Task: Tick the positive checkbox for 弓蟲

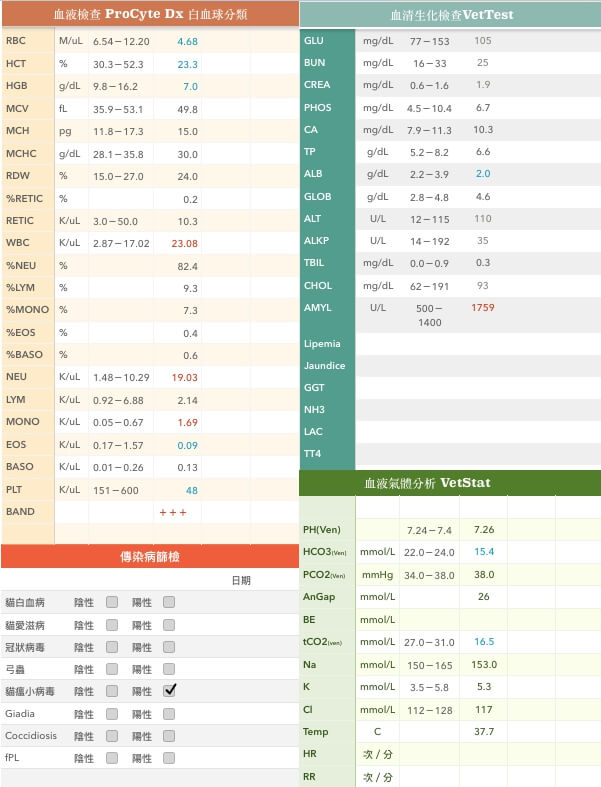Action: (169, 669)
